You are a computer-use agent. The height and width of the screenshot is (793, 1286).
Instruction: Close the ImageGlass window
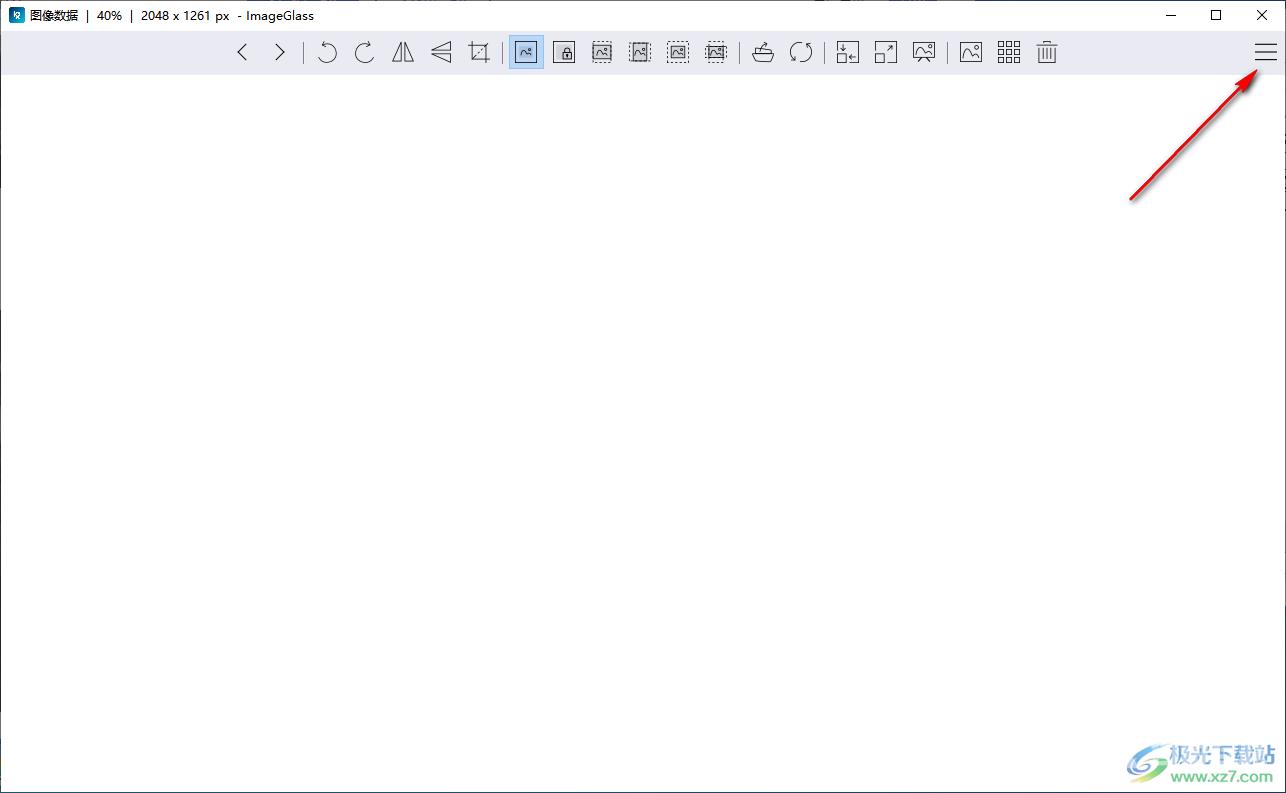pos(1262,15)
